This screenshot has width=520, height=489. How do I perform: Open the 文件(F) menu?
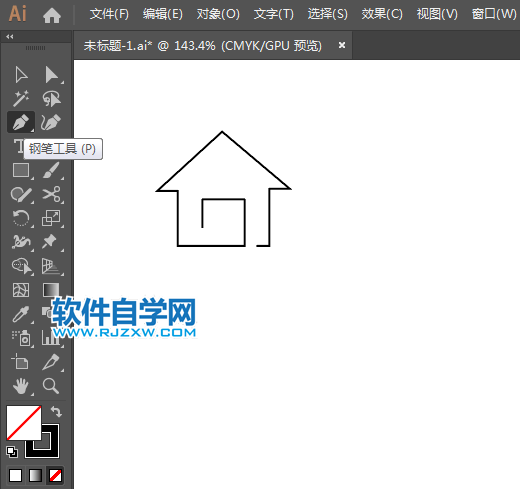(x=109, y=14)
